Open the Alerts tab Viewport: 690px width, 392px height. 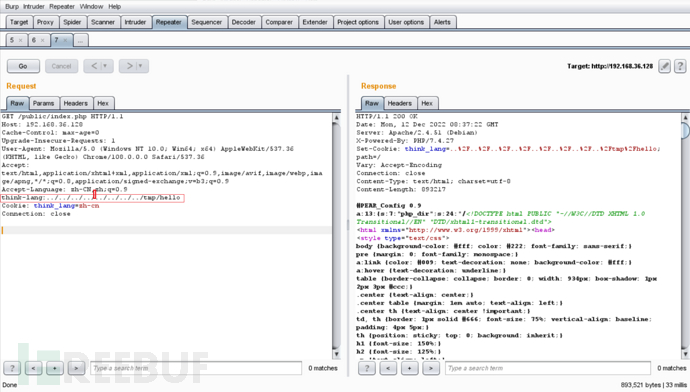point(442,22)
